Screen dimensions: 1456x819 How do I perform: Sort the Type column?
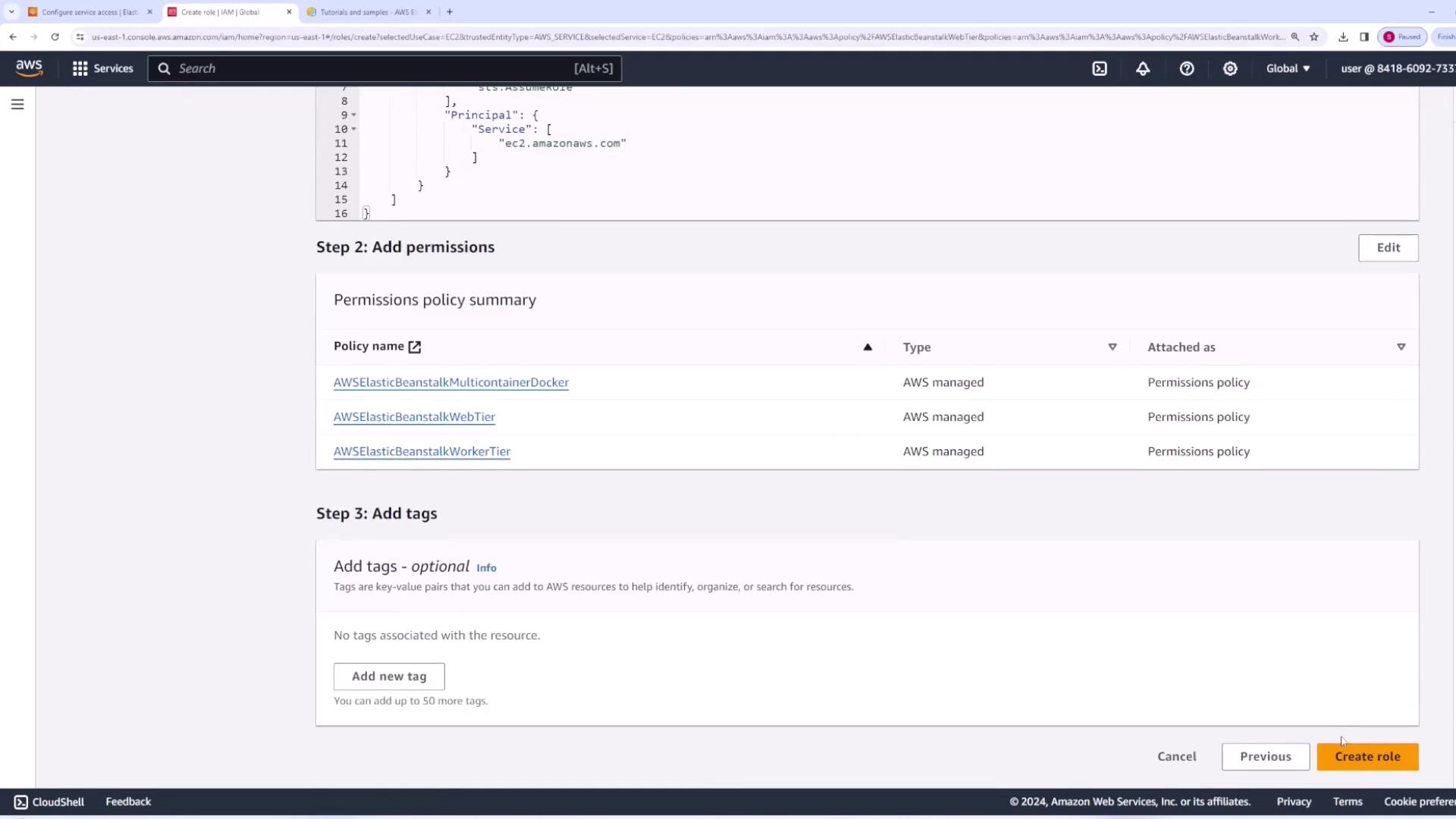click(x=1112, y=347)
